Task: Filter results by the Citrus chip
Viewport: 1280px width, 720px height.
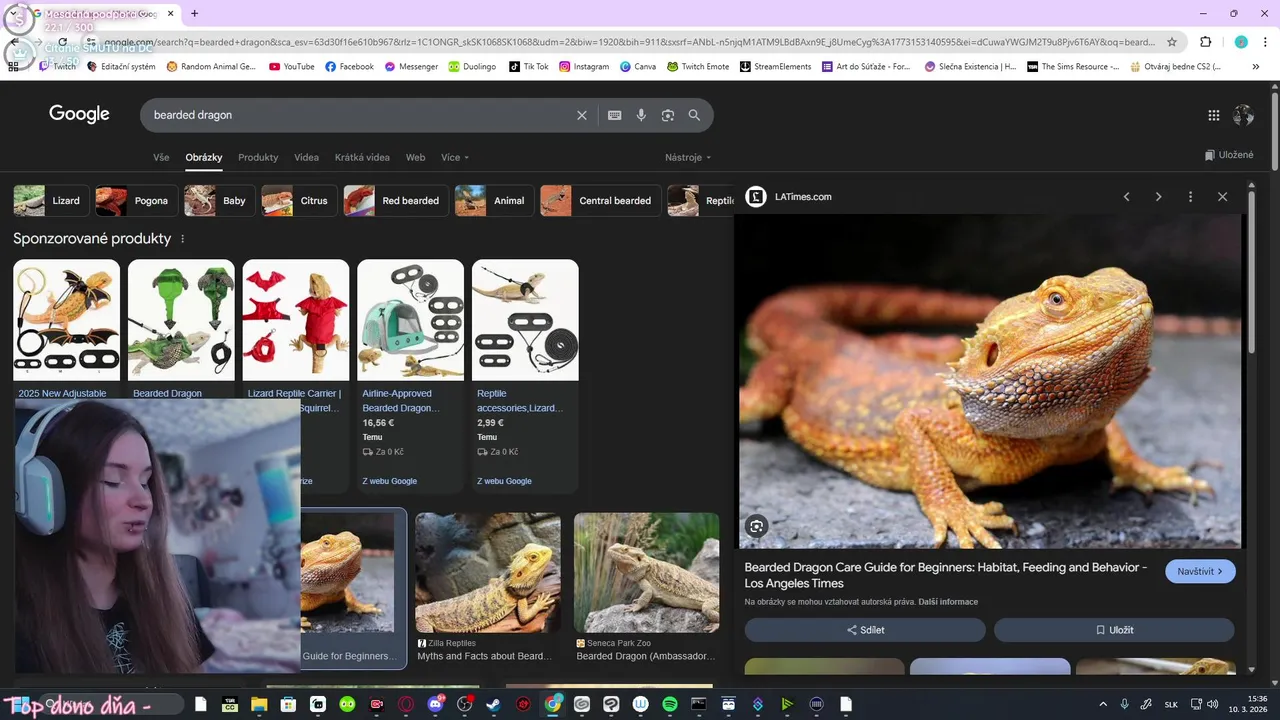Action: (300, 201)
